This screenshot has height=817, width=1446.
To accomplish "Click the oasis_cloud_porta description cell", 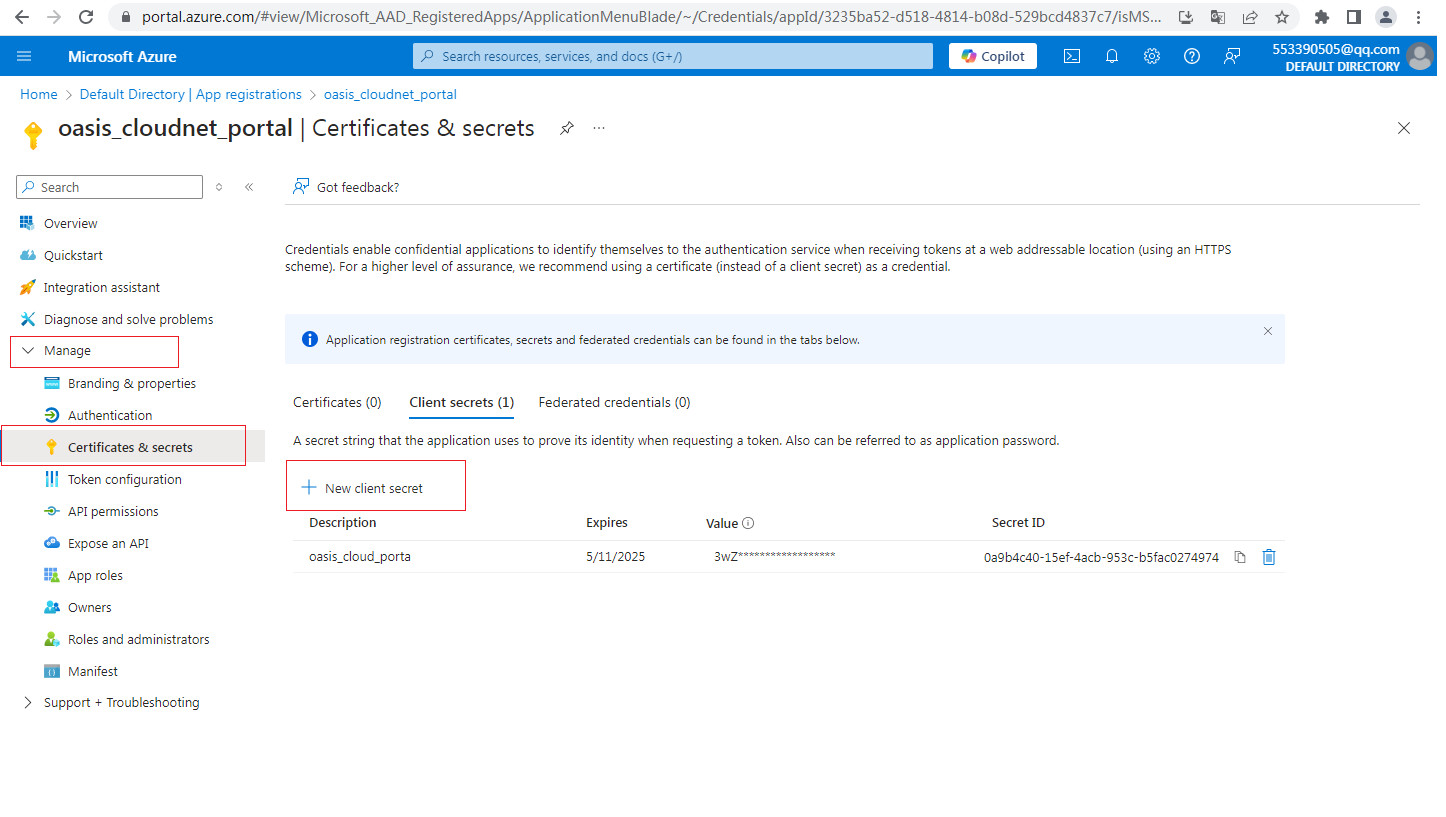I will point(360,557).
